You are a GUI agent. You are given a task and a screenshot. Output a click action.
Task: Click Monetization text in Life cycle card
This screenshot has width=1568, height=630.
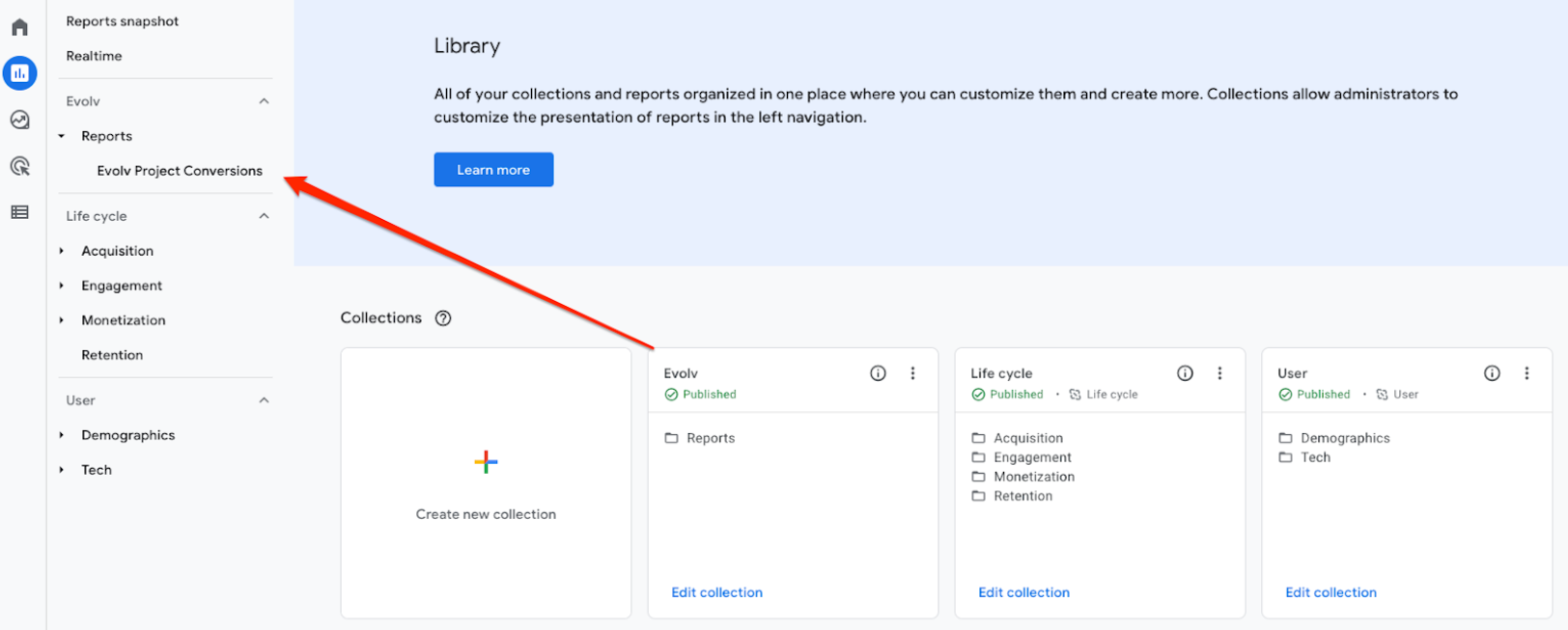tap(1034, 477)
